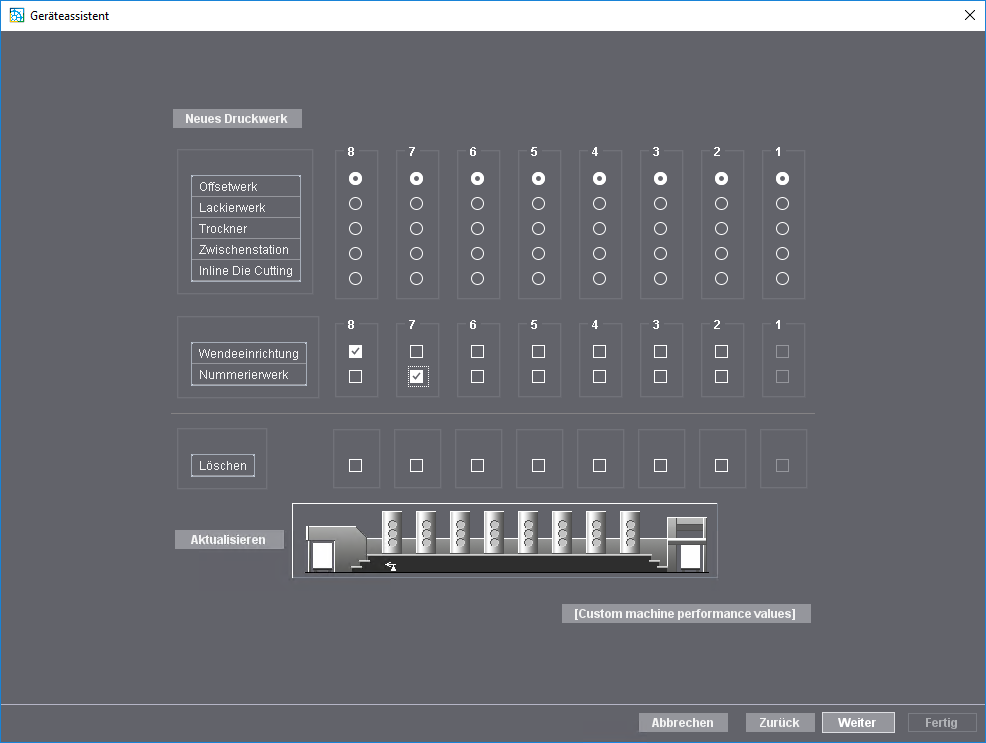Select Inline Die Cutting radio for unit 3
The width and height of the screenshot is (986, 743).
click(x=660, y=278)
